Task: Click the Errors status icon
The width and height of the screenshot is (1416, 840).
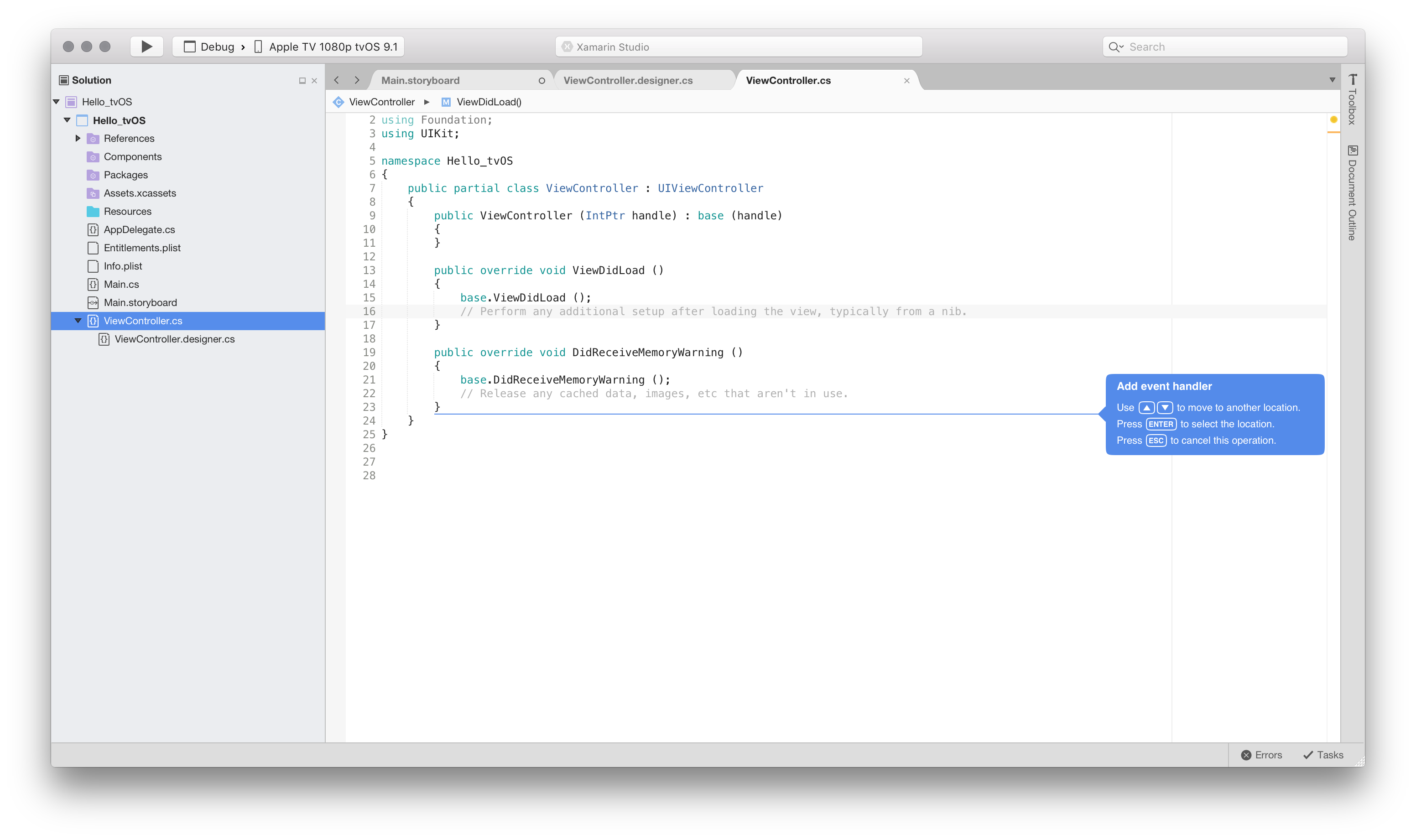Action: pos(1245,755)
